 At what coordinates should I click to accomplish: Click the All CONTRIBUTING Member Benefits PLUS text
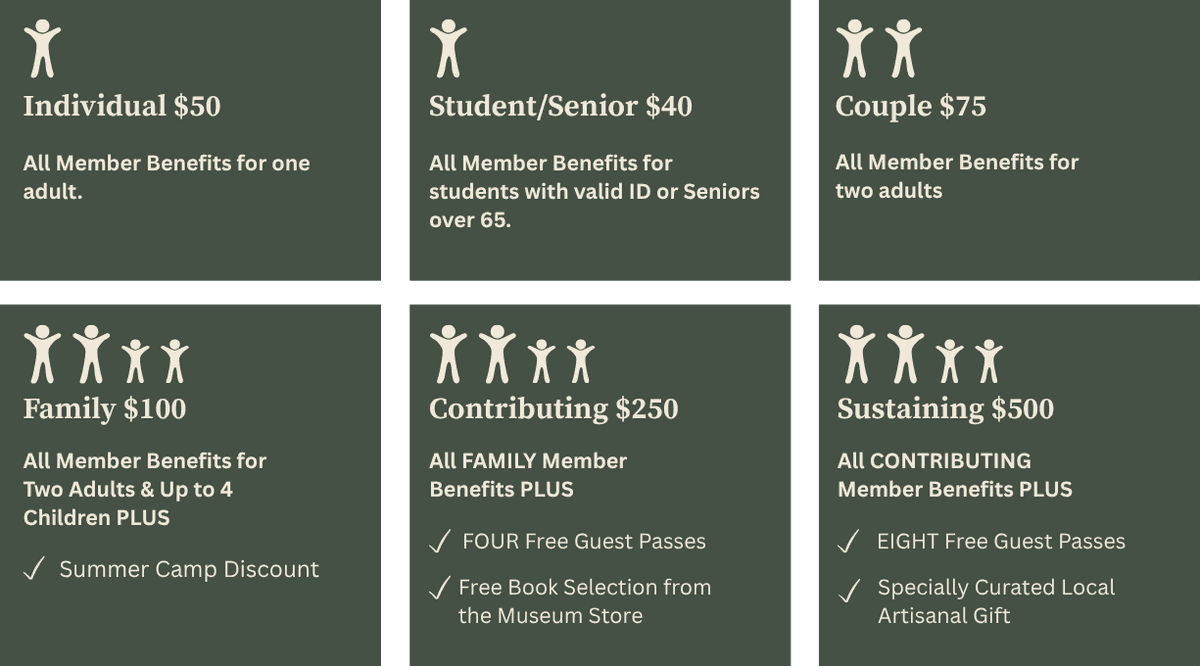point(954,475)
